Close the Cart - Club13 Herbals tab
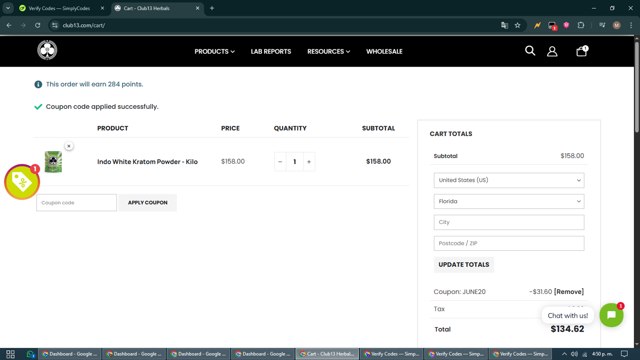Image resolution: width=640 pixels, height=360 pixels. (x=198, y=8)
